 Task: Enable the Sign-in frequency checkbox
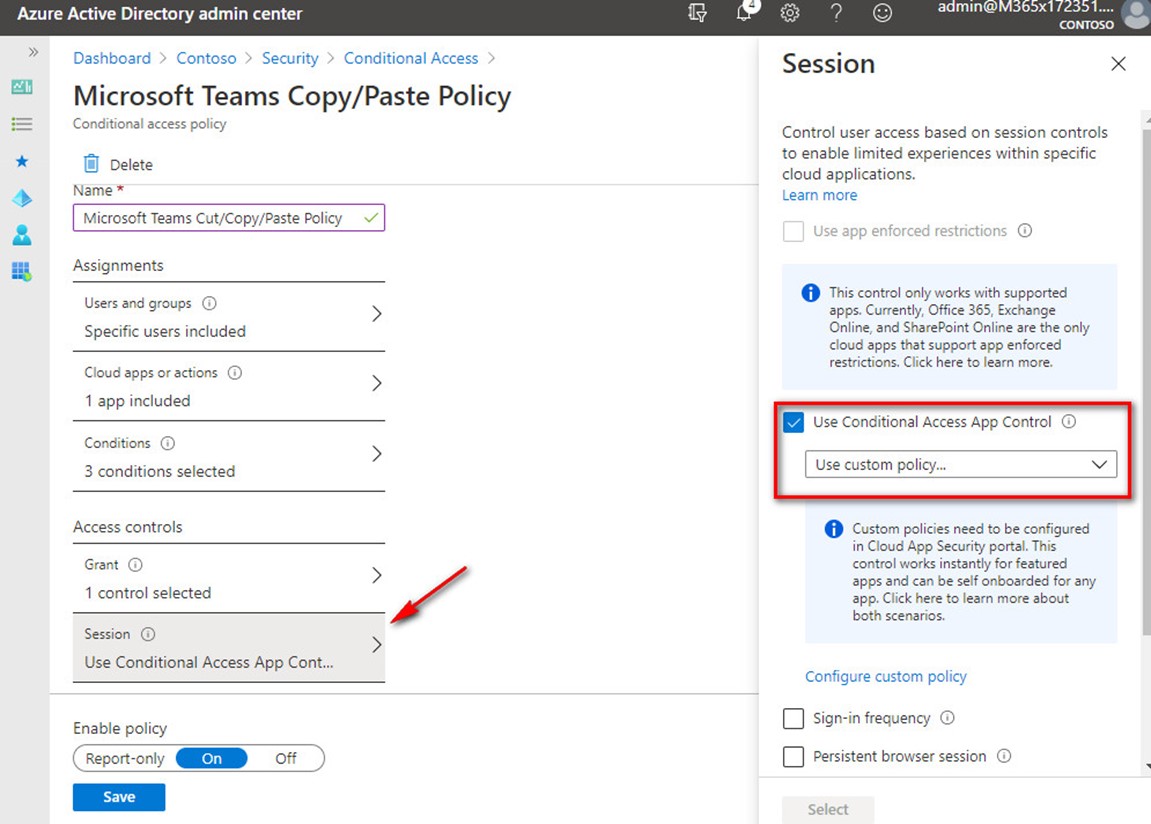click(794, 718)
